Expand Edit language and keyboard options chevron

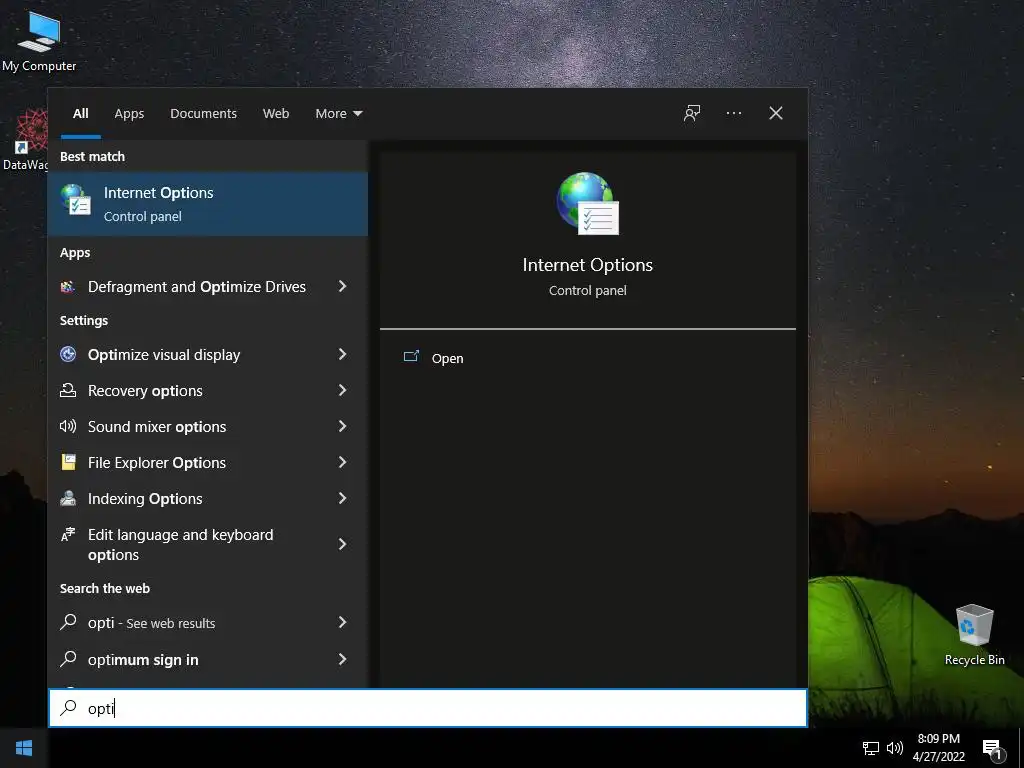[342, 544]
